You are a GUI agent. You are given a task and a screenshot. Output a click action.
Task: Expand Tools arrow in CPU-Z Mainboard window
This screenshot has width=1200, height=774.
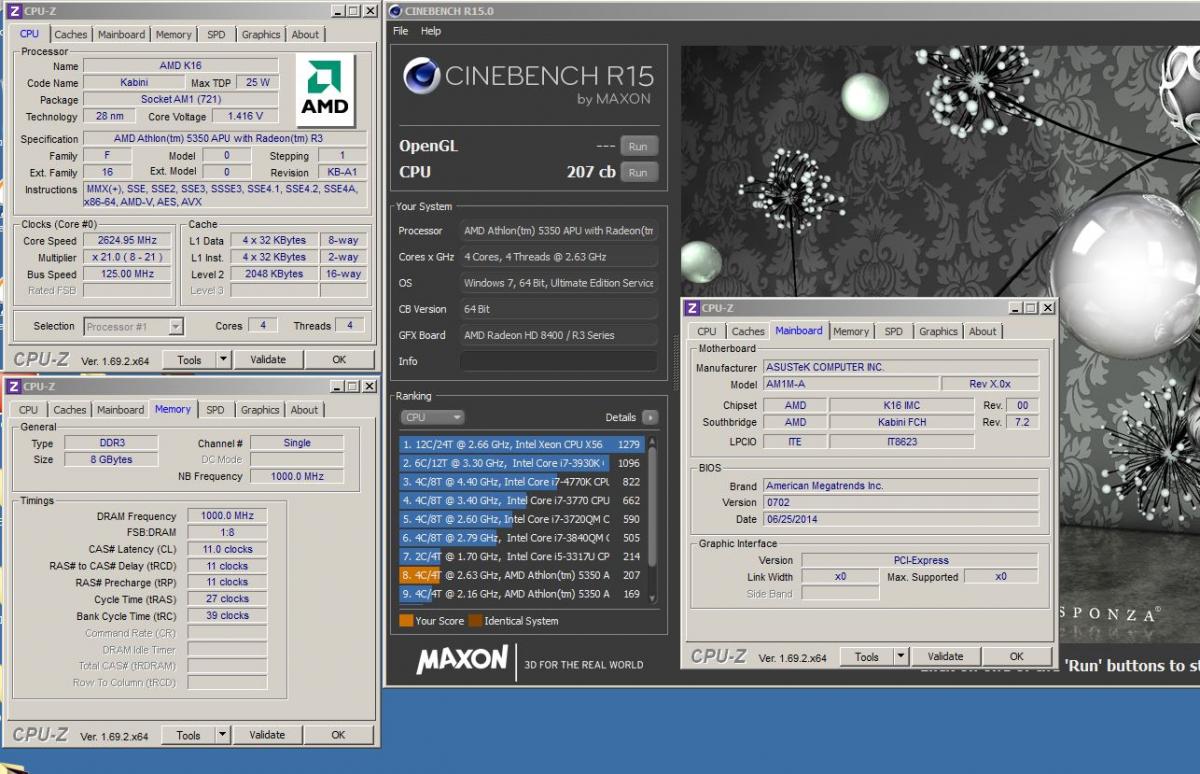[901, 657]
